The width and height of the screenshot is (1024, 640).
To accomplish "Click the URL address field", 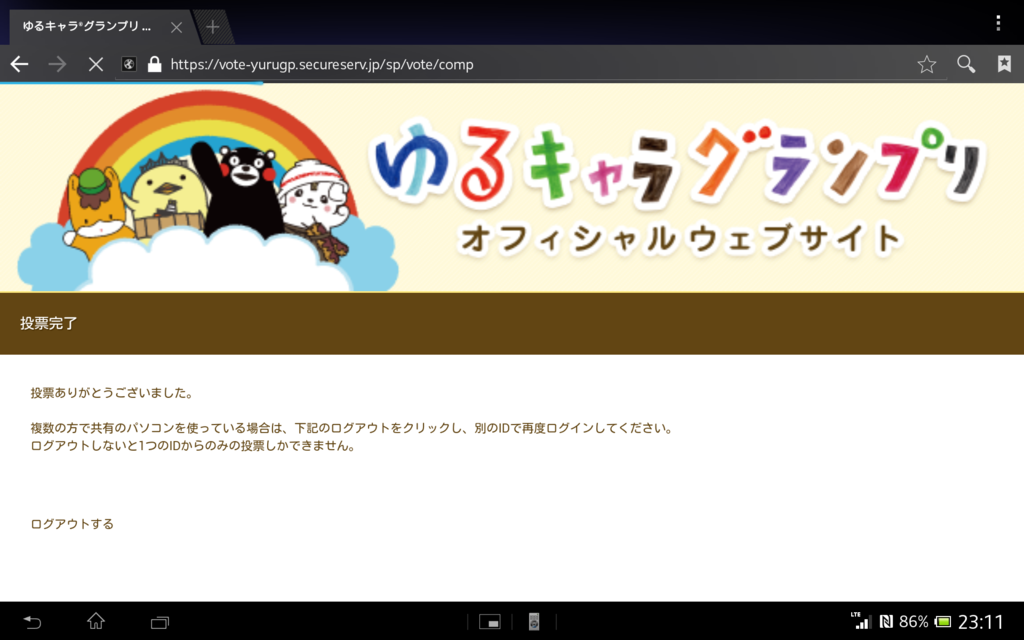I will pyautogui.click(x=532, y=64).
